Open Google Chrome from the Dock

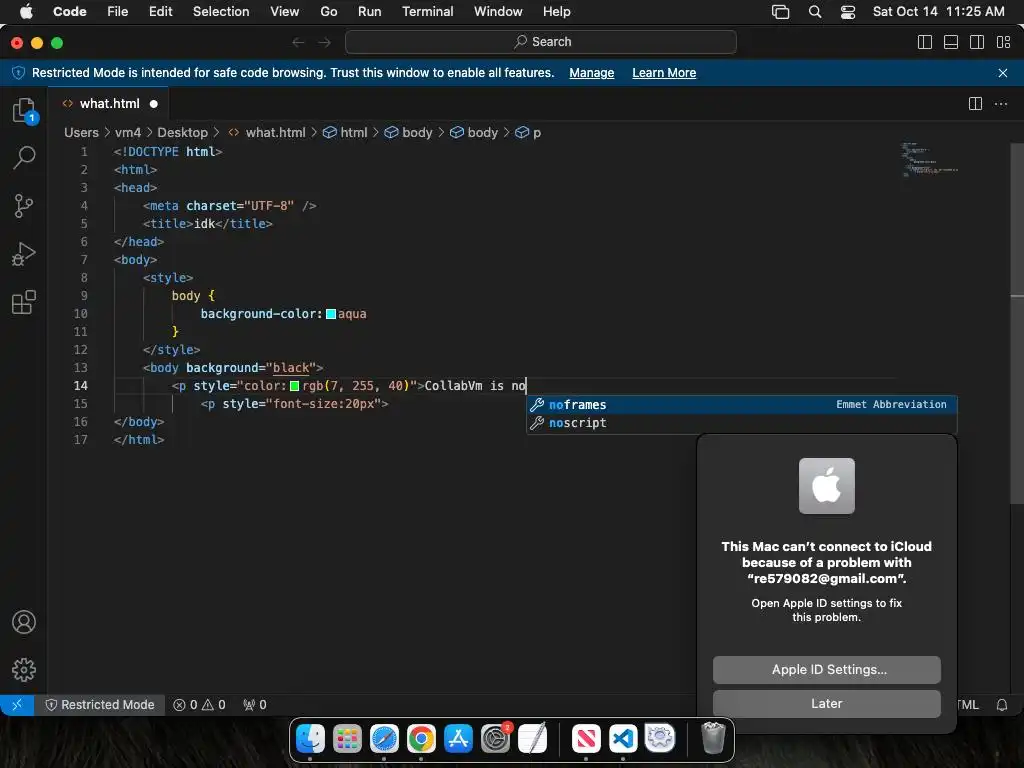(x=421, y=739)
